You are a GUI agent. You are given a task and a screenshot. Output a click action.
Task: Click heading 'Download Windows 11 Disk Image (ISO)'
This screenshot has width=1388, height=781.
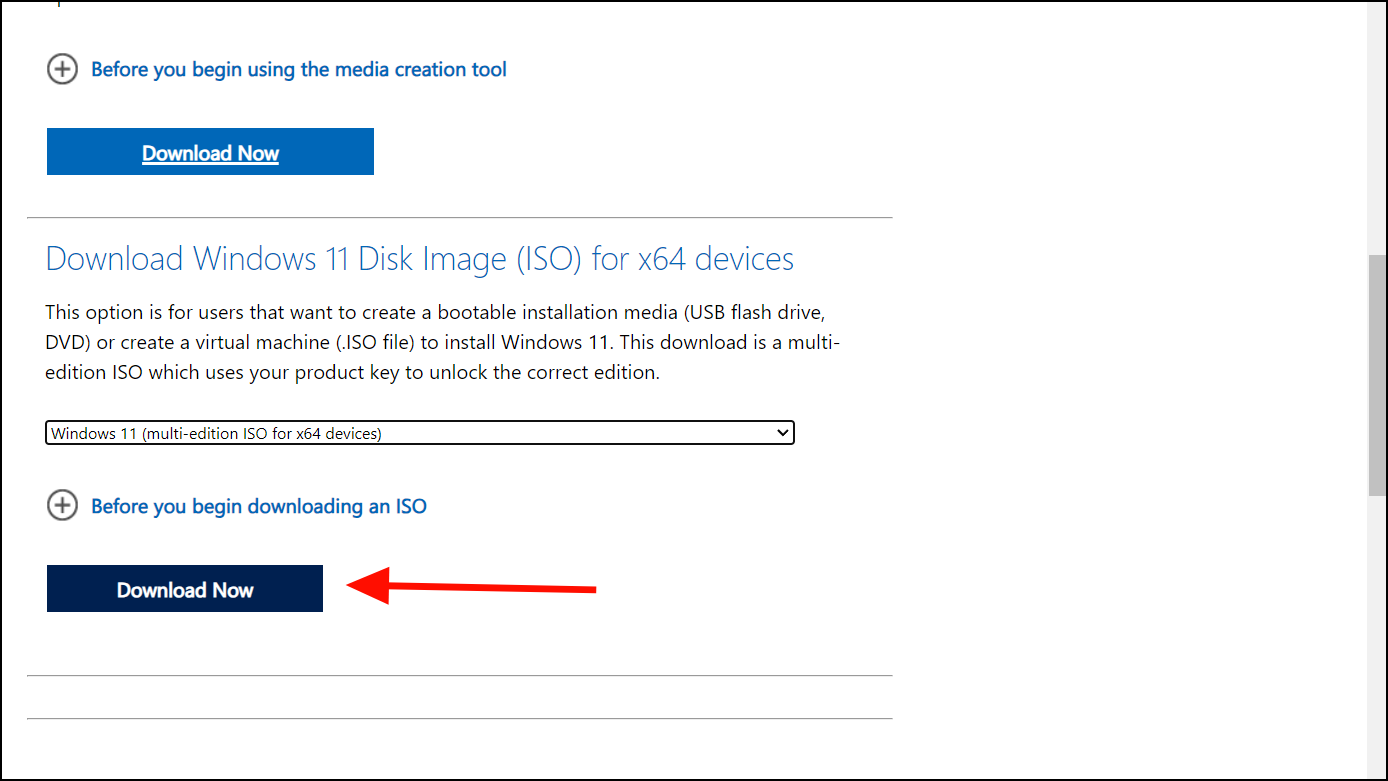tap(420, 259)
